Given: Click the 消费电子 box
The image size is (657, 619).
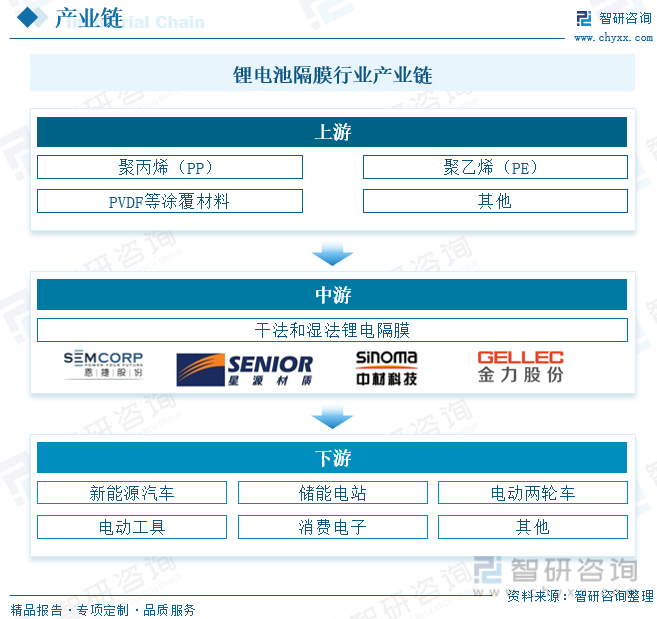Looking at the screenshot, I should point(333,527).
